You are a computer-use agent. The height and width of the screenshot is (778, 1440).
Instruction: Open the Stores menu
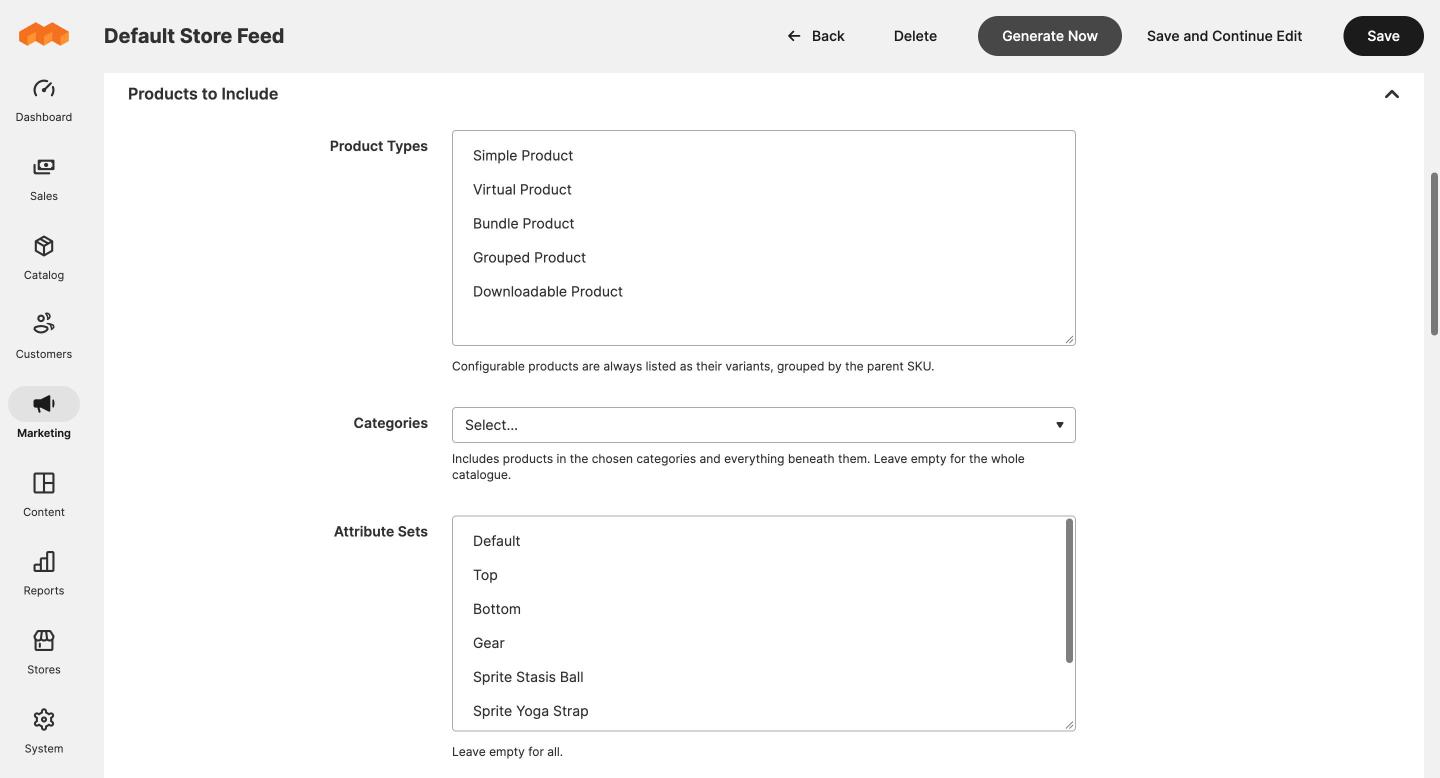click(44, 654)
